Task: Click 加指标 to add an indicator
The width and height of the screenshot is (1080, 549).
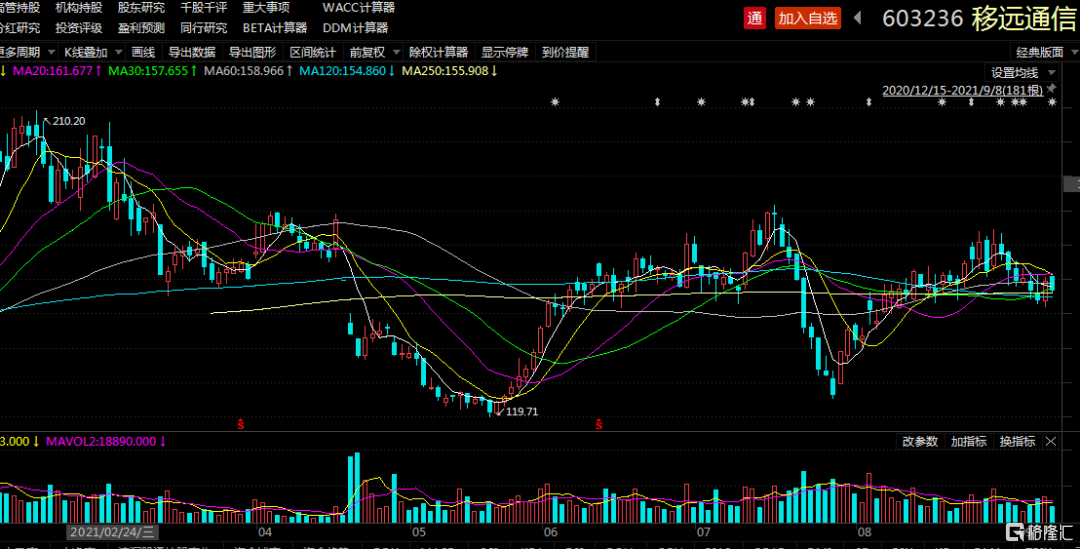Action: (968, 442)
